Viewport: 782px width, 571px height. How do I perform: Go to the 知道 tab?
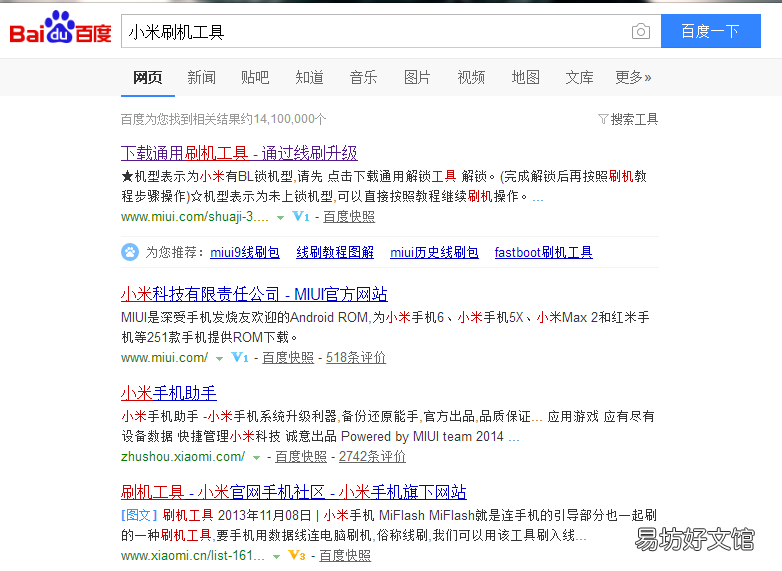[x=309, y=78]
